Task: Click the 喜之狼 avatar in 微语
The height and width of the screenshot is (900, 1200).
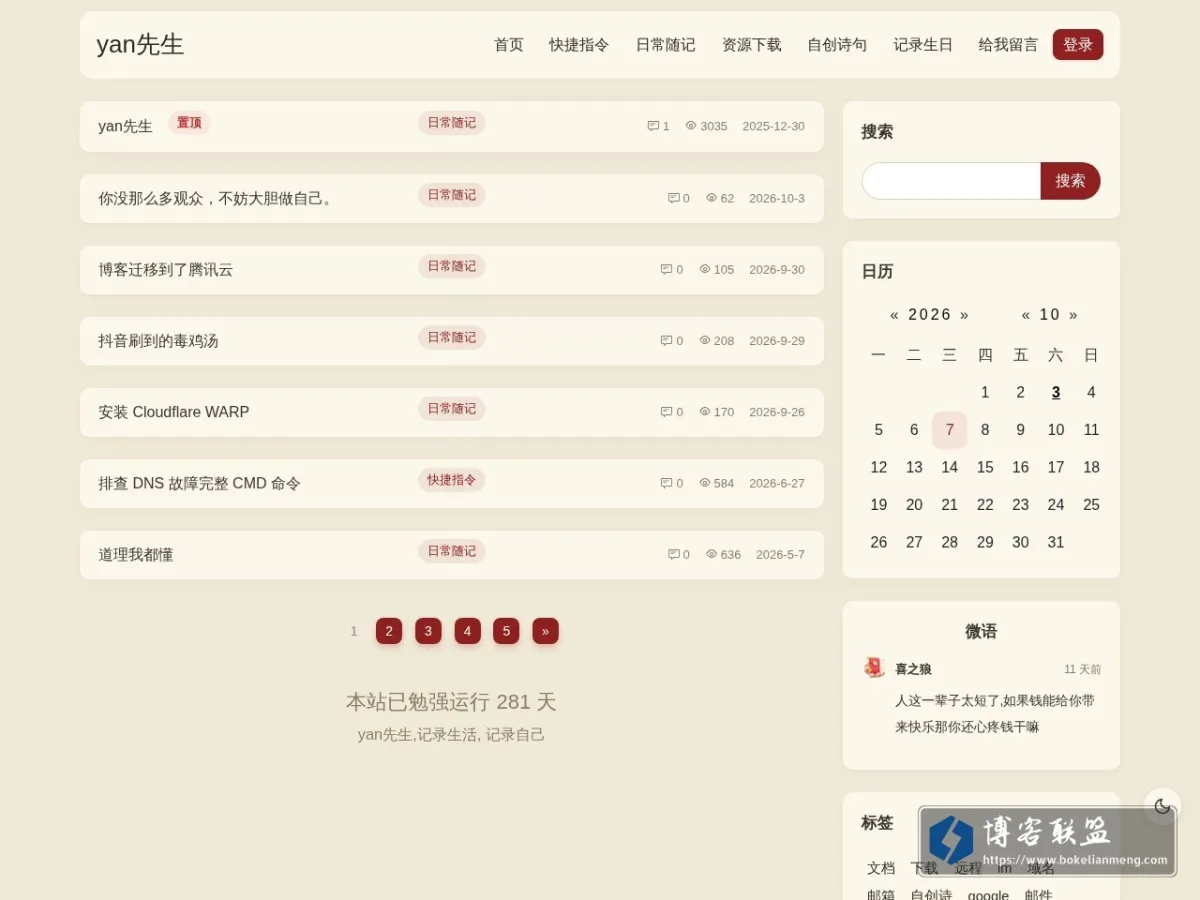Action: [x=874, y=667]
